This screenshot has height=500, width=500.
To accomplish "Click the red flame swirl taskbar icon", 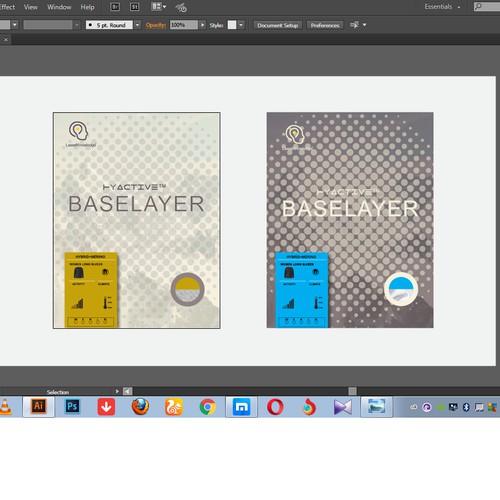I will click(x=309, y=407).
